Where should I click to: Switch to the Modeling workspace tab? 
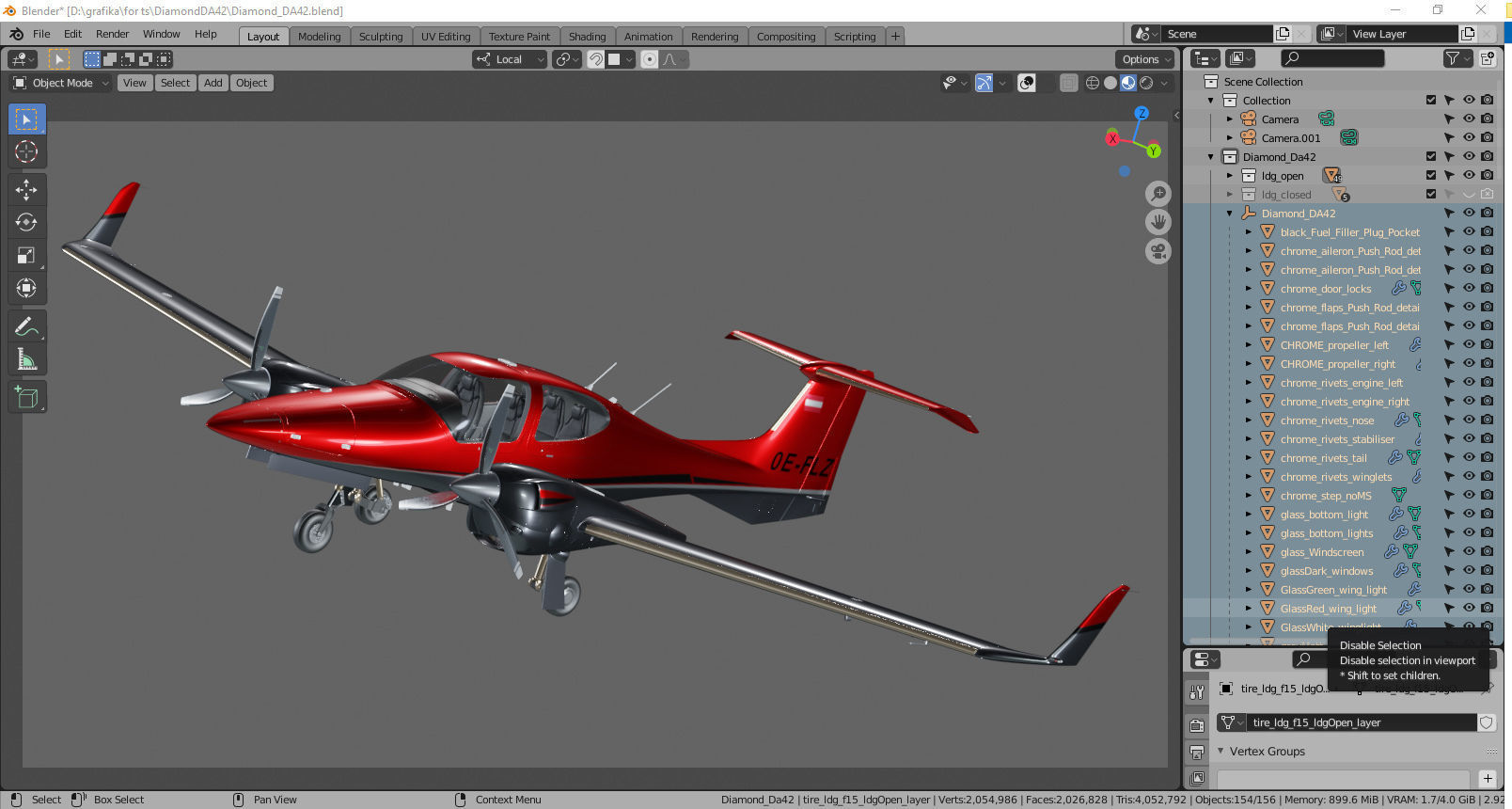tap(319, 37)
